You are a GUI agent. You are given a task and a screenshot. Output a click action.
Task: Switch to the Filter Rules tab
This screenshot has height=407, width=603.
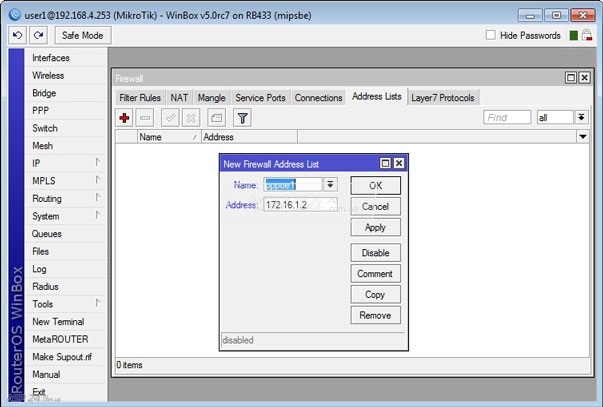point(140,97)
